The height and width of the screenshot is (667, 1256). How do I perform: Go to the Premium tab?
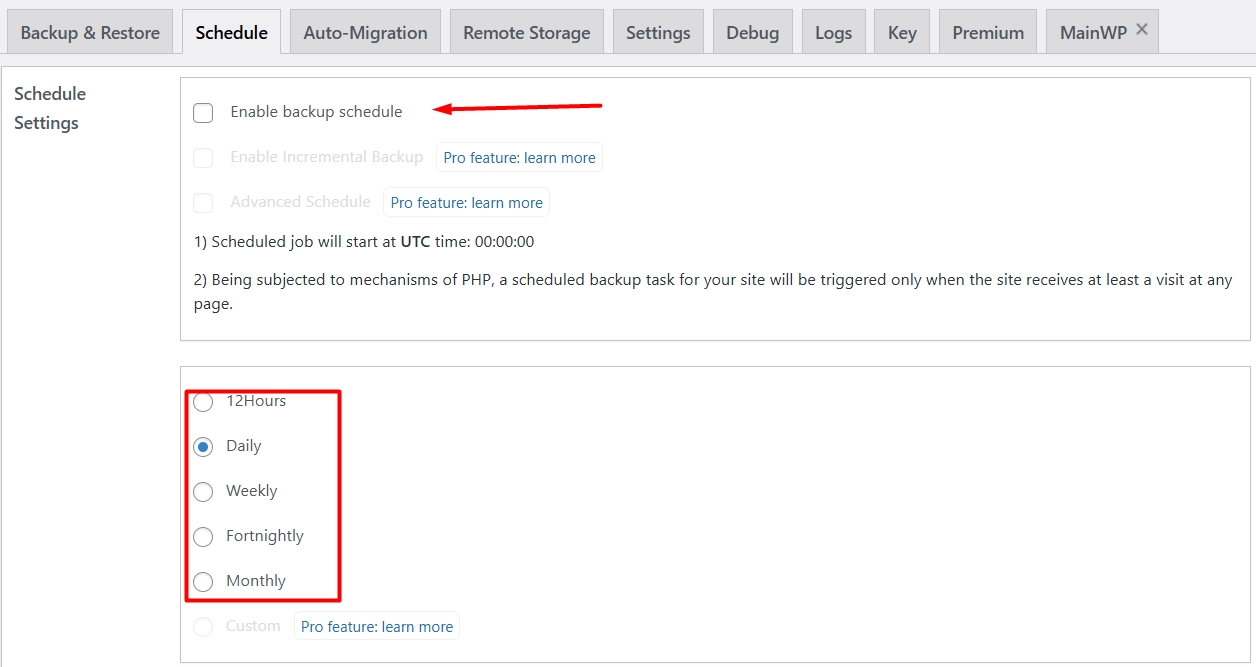point(987,31)
